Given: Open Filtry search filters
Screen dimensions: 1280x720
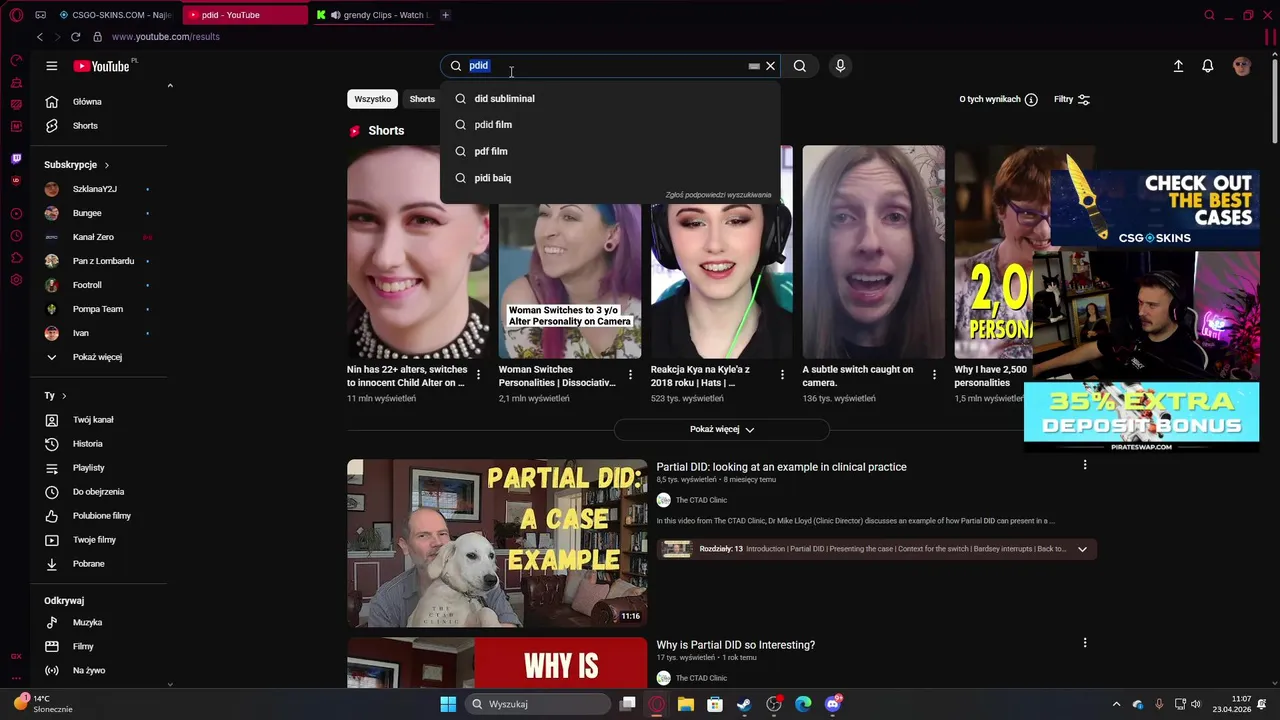Looking at the screenshot, I should (x=1072, y=100).
